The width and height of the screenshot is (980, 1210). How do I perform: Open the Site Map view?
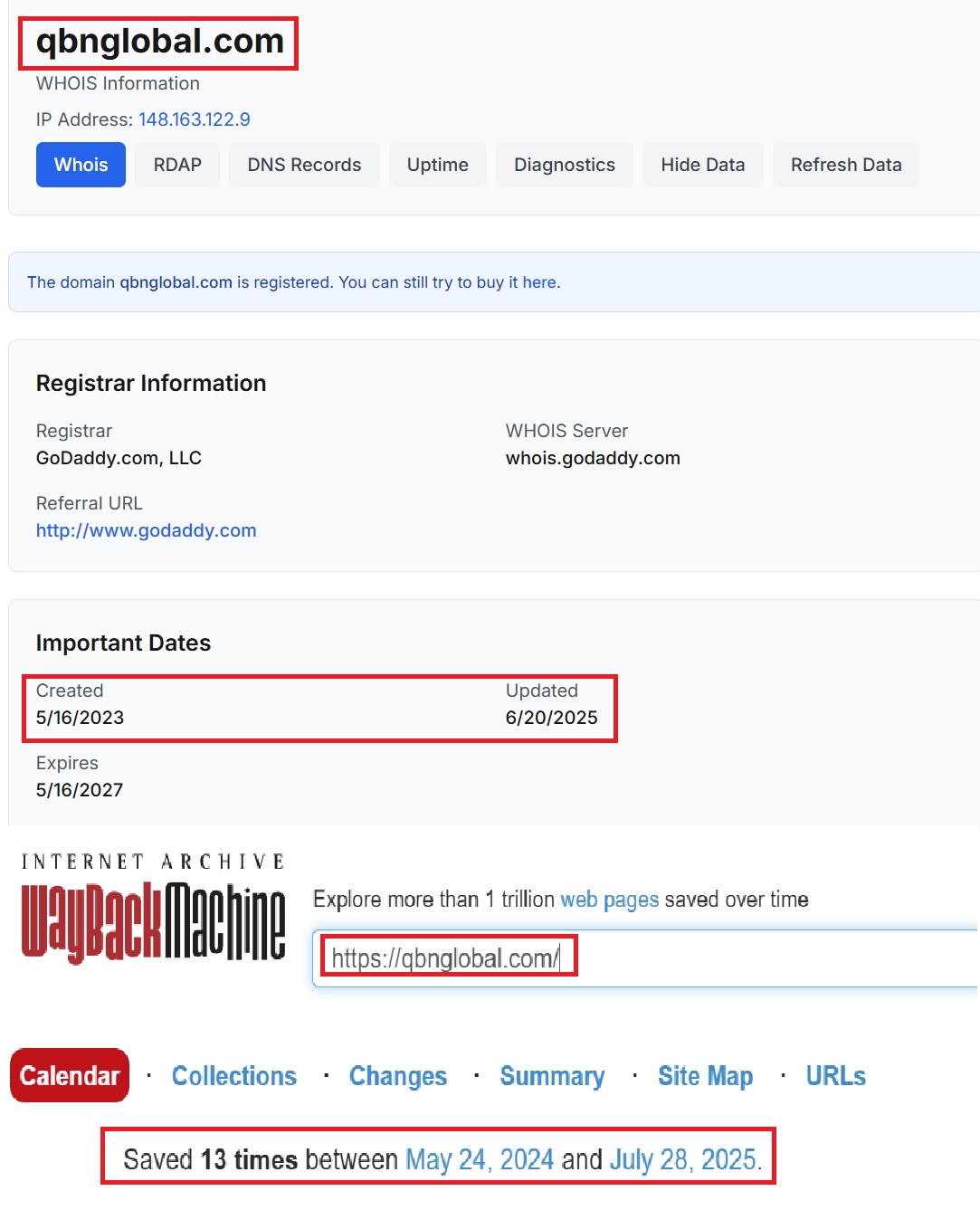click(705, 1075)
